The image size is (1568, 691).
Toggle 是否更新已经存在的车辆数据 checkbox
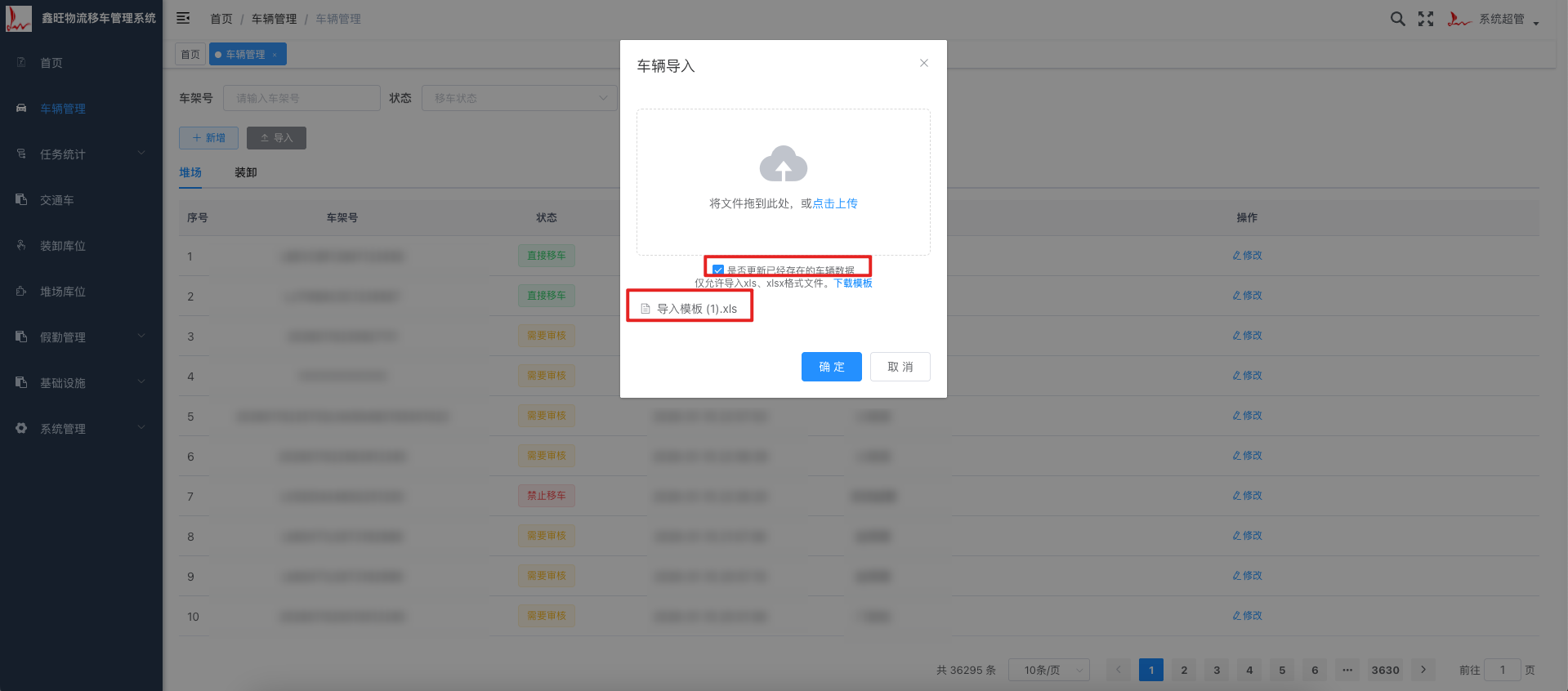pos(718,270)
